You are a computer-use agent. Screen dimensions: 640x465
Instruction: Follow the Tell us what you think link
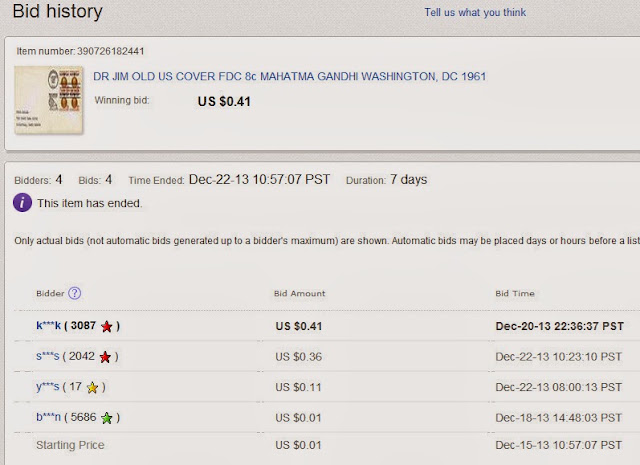(x=475, y=13)
